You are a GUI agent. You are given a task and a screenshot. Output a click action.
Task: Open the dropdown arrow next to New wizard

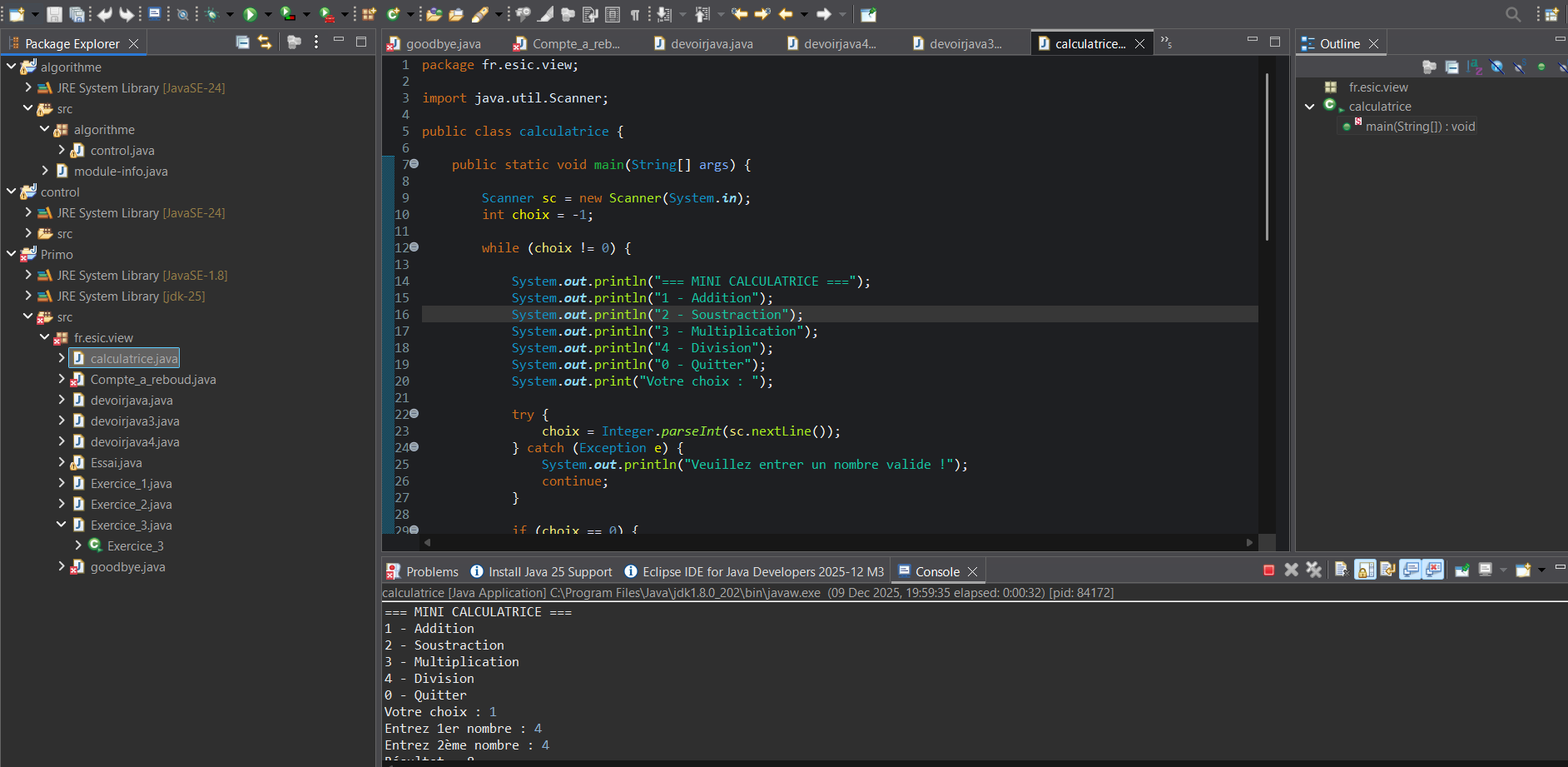(35, 14)
